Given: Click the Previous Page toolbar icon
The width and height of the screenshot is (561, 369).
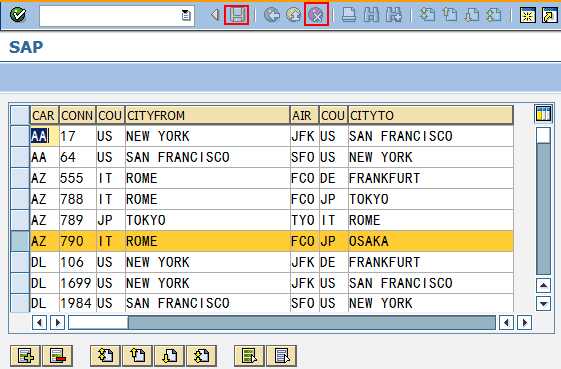Looking at the screenshot, I should click(450, 15).
